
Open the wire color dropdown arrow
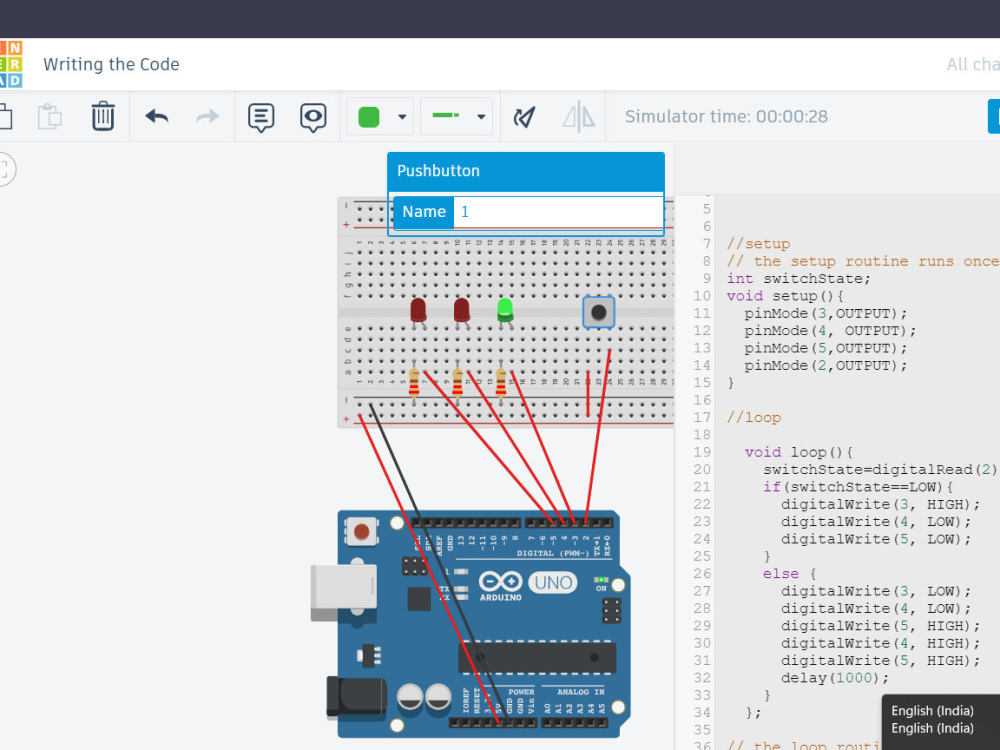[x=402, y=117]
